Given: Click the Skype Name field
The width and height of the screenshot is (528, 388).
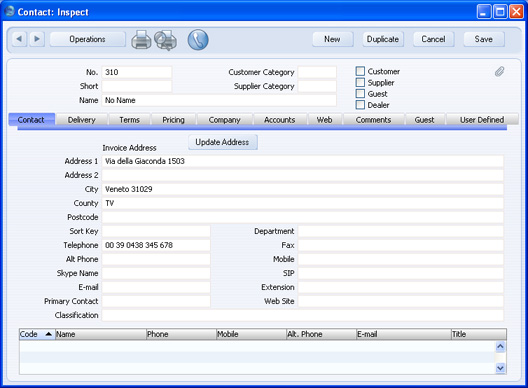Looking at the screenshot, I should click(x=156, y=273).
